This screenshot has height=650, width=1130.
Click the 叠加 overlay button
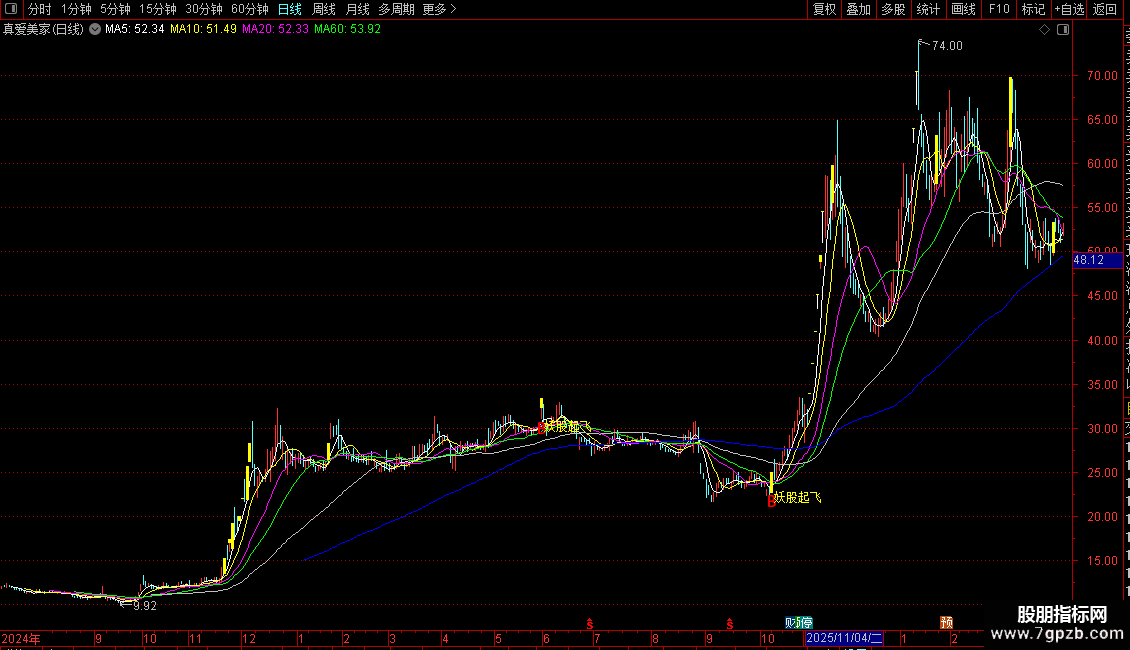tap(858, 9)
